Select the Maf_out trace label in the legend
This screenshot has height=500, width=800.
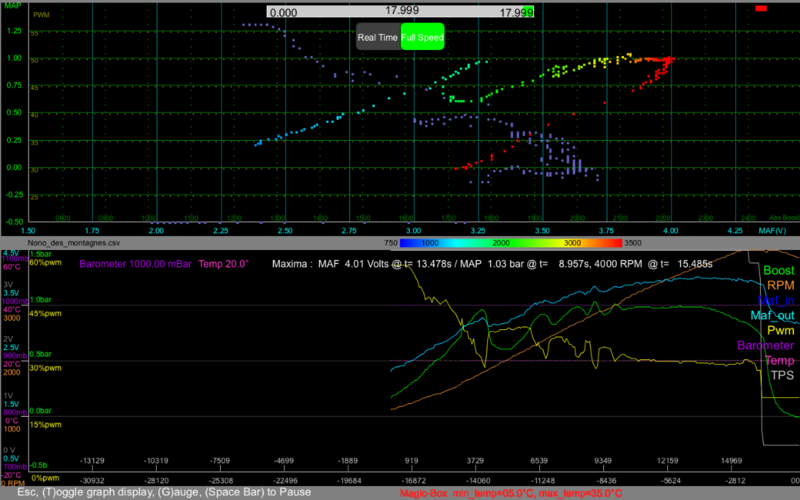click(772, 315)
